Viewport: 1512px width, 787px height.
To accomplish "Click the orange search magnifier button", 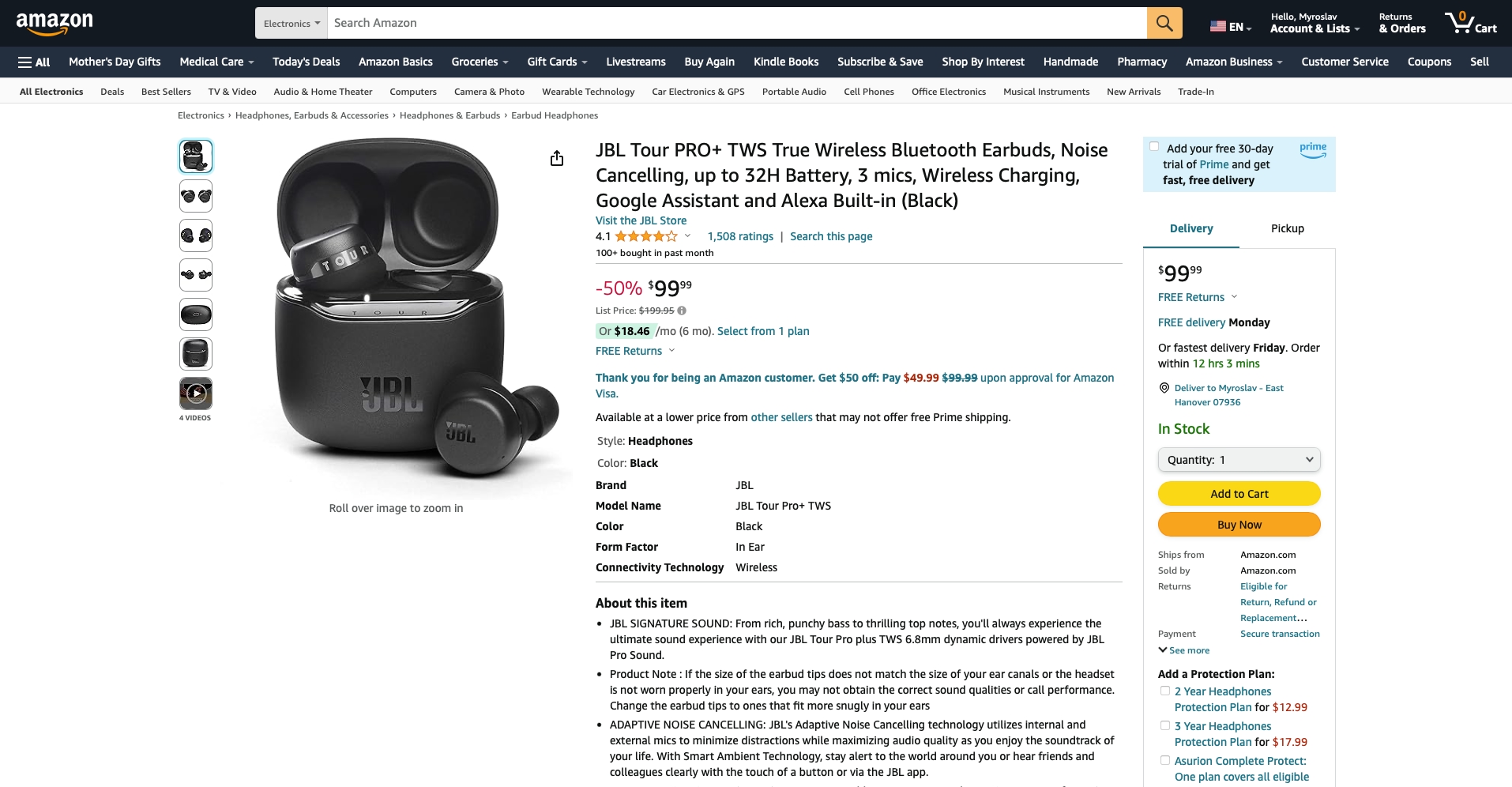I will pos(1164,23).
